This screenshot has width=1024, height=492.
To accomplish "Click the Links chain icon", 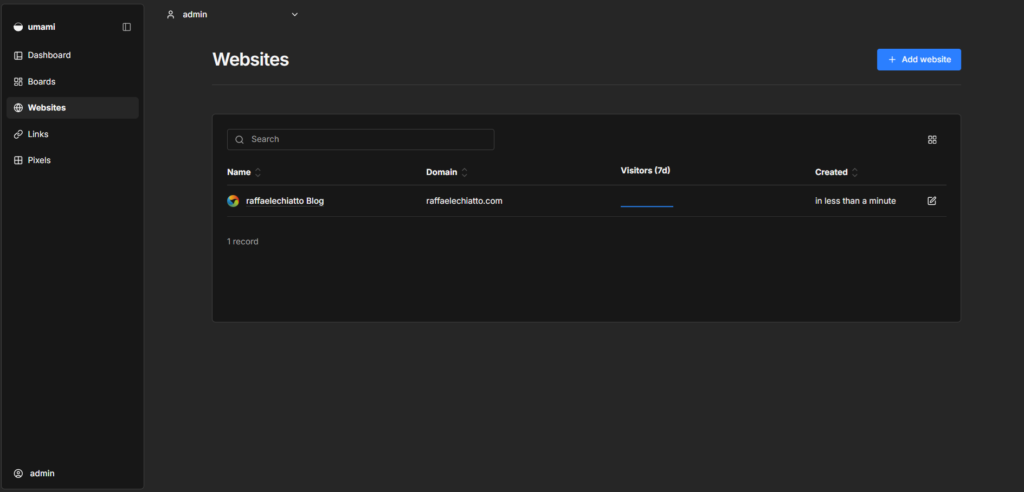I will pos(18,134).
